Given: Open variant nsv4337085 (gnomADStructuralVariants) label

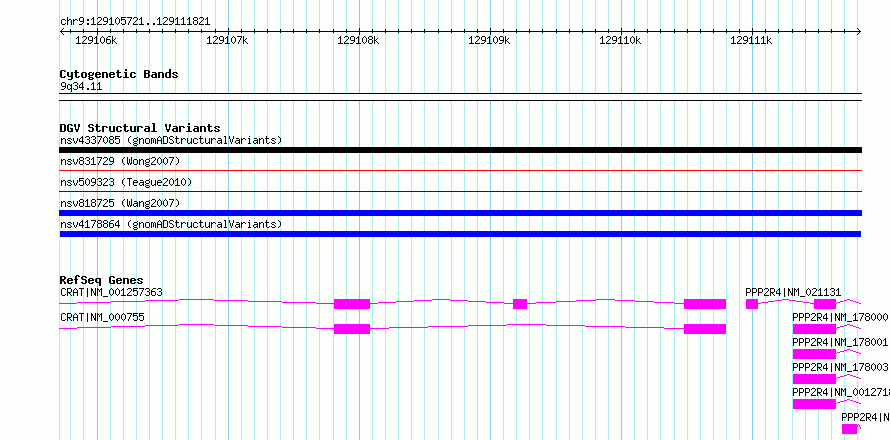Looking at the screenshot, I should pos(171,140).
